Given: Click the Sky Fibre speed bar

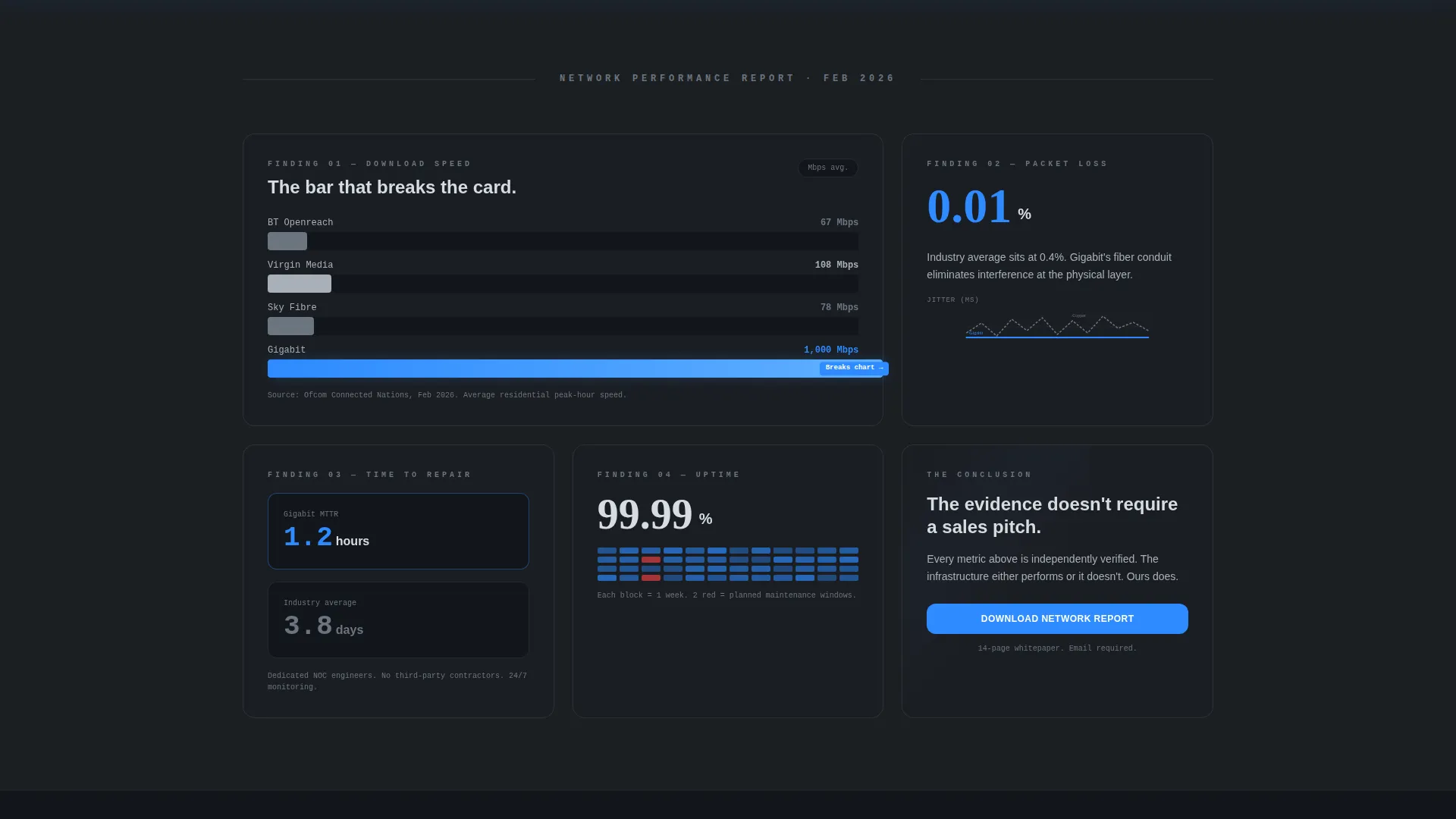Looking at the screenshot, I should [290, 326].
